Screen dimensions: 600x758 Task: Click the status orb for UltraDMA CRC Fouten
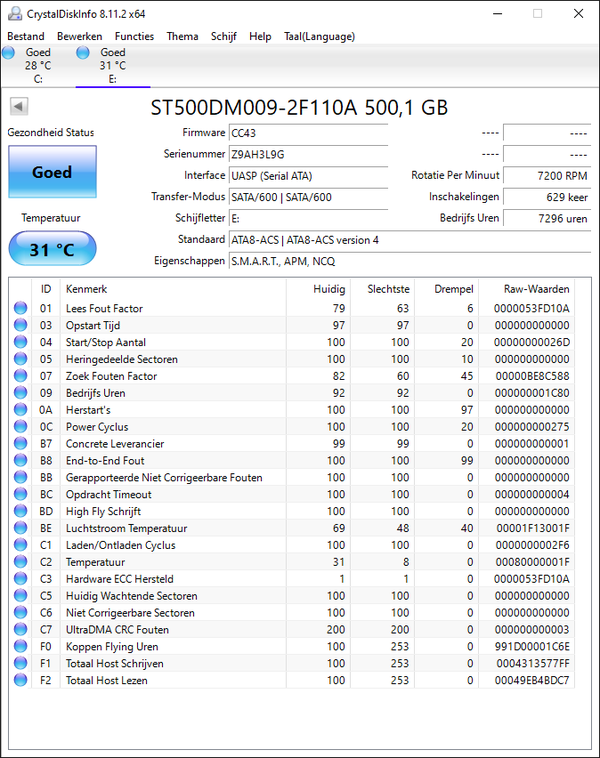click(x=21, y=630)
